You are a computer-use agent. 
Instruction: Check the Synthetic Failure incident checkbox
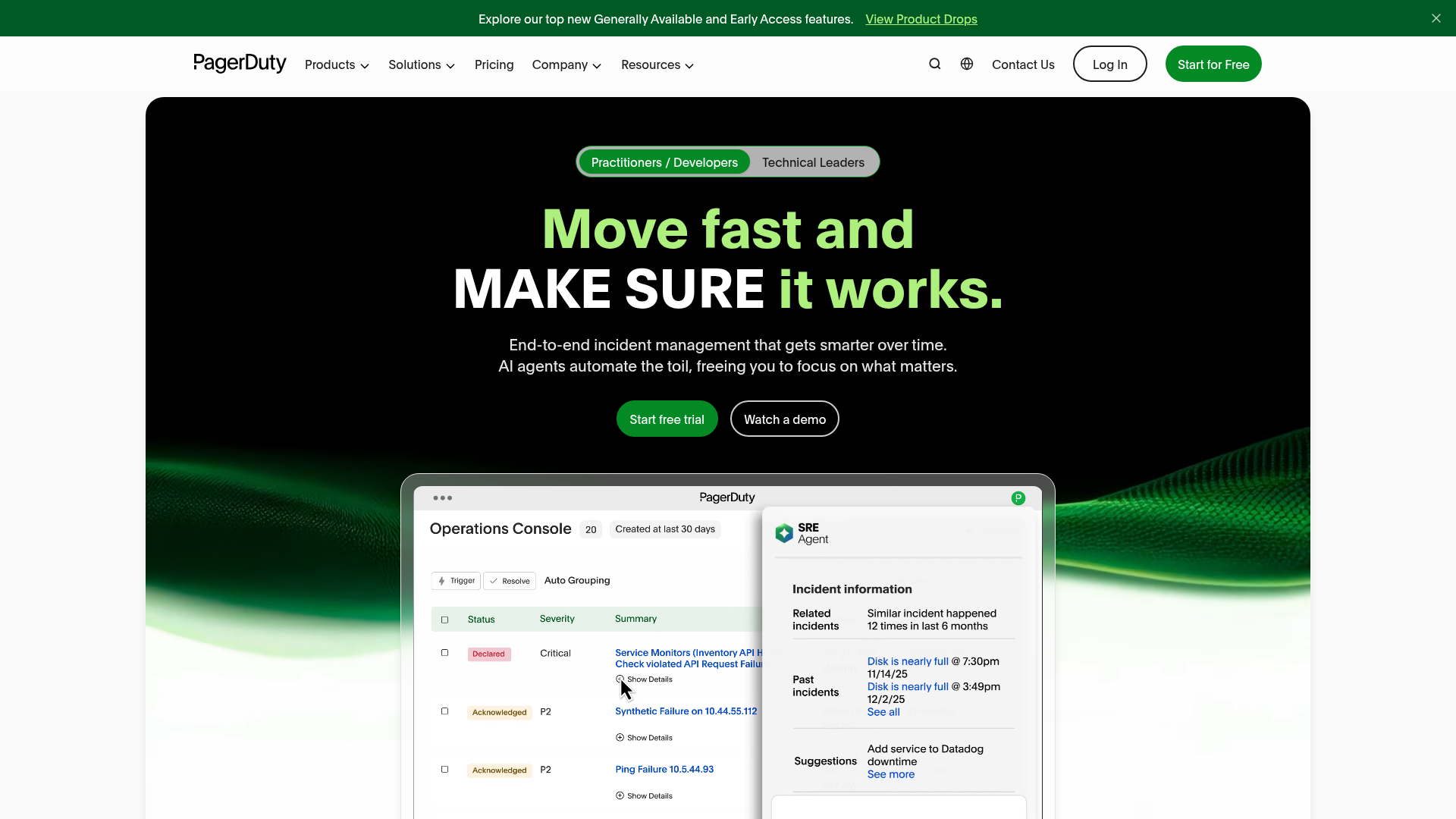[x=445, y=711]
